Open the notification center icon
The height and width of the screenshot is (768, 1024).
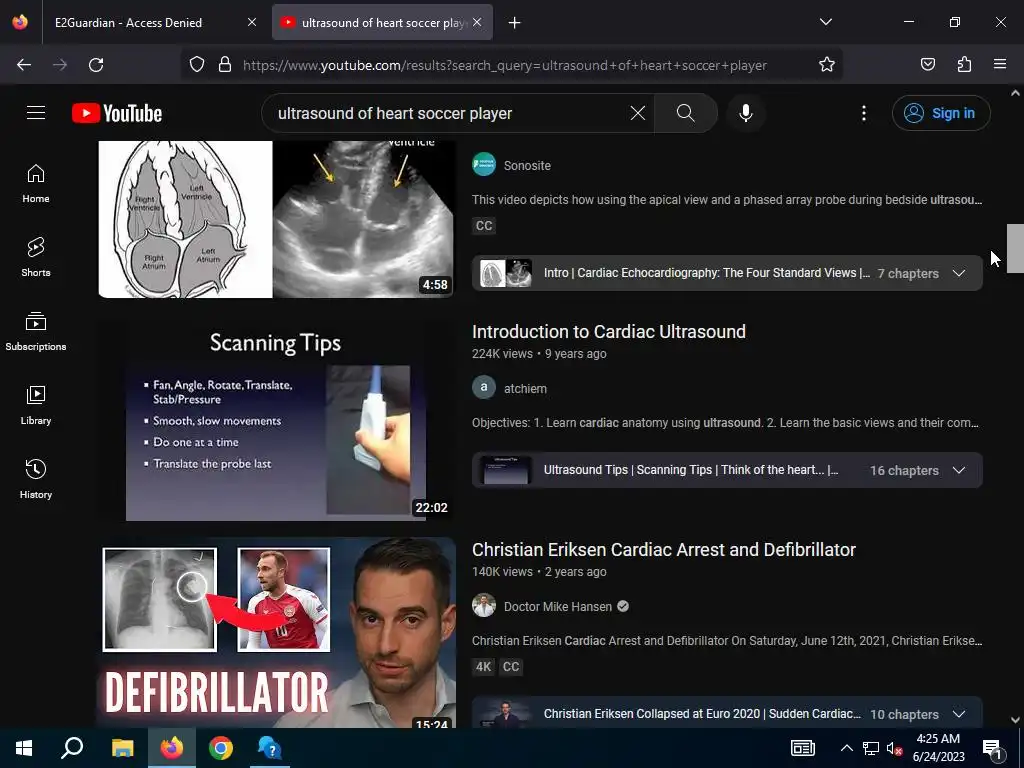point(993,748)
